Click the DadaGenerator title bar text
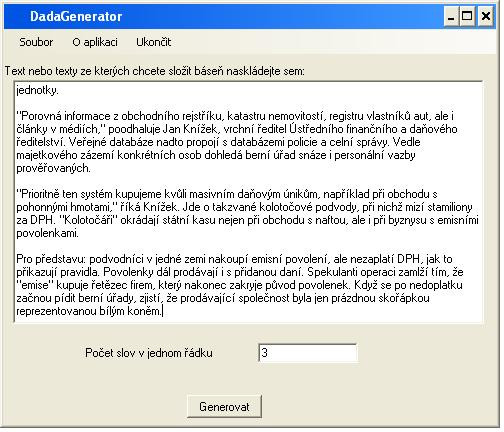Image resolution: width=504 pixels, height=432 pixels. pos(76,16)
